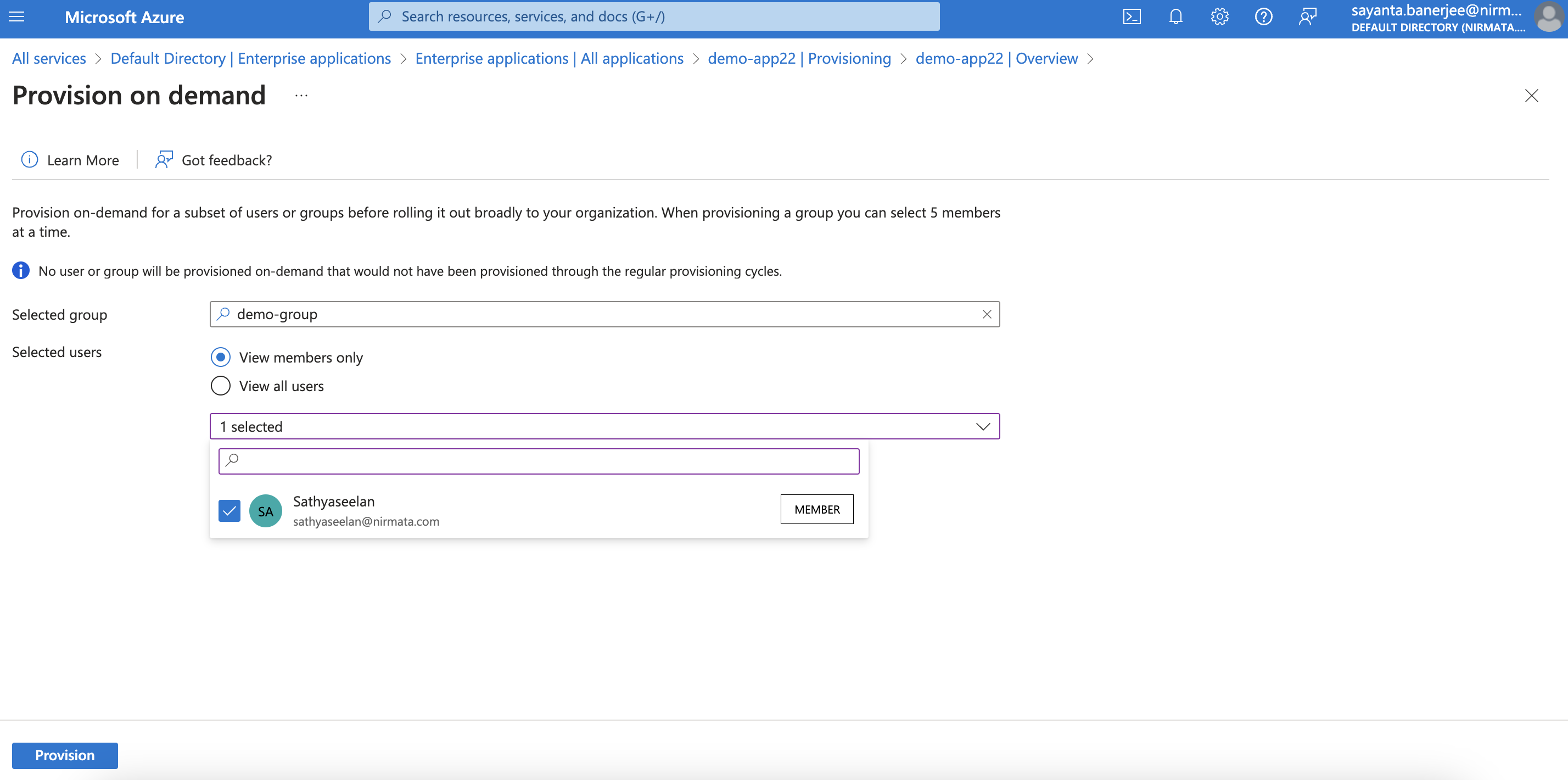The width and height of the screenshot is (1568, 780).
Task: Select the View members only radio button
Action: click(x=220, y=357)
